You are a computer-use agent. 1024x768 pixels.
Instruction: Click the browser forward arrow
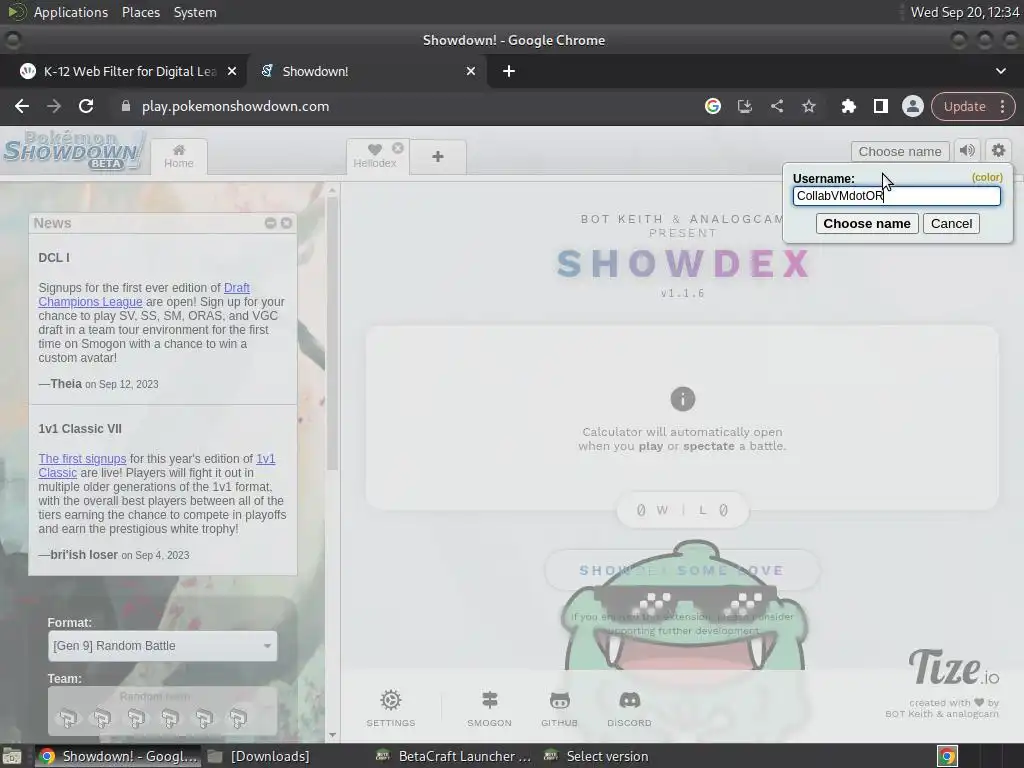54,106
